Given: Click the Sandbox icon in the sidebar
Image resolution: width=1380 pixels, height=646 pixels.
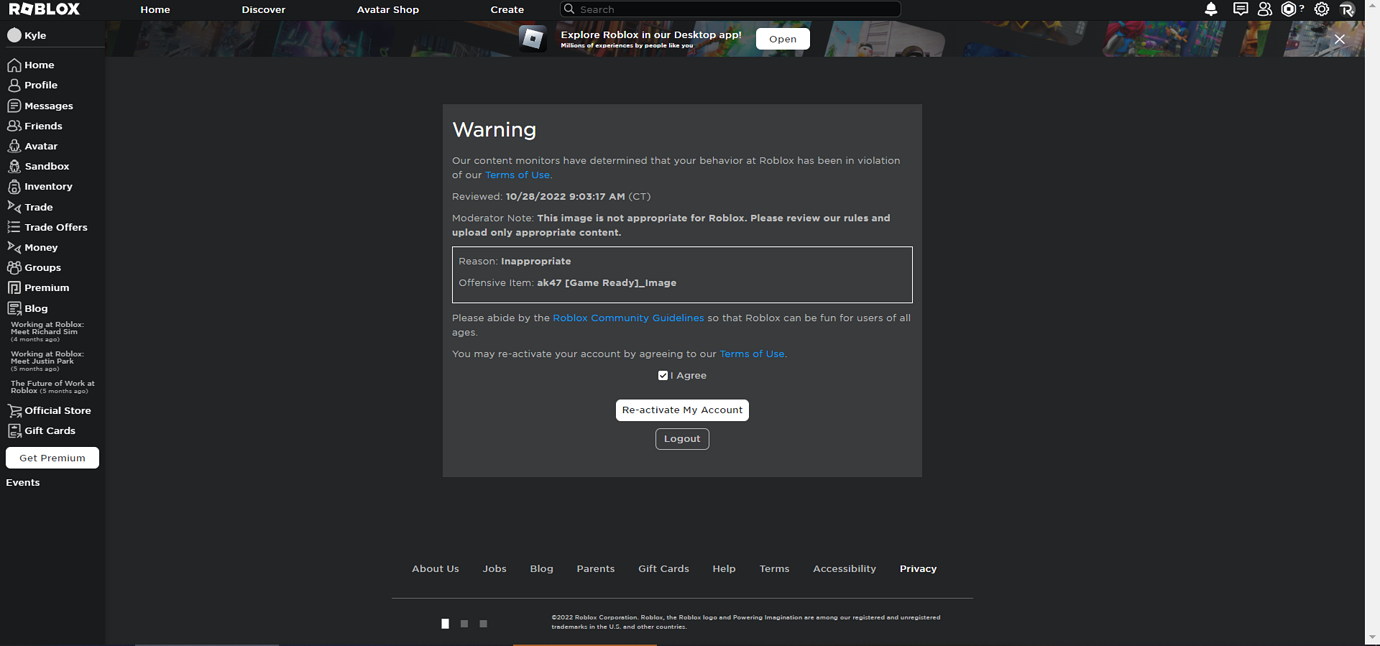Looking at the screenshot, I should (14, 166).
